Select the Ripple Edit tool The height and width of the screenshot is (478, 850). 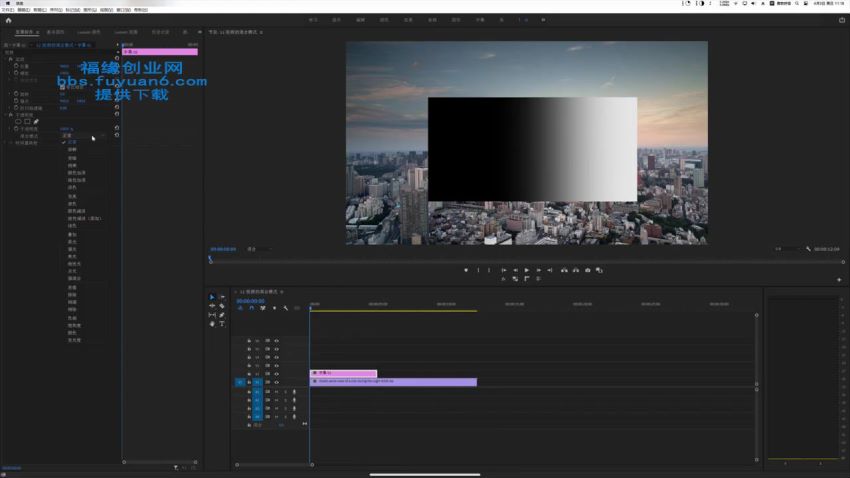[212, 306]
